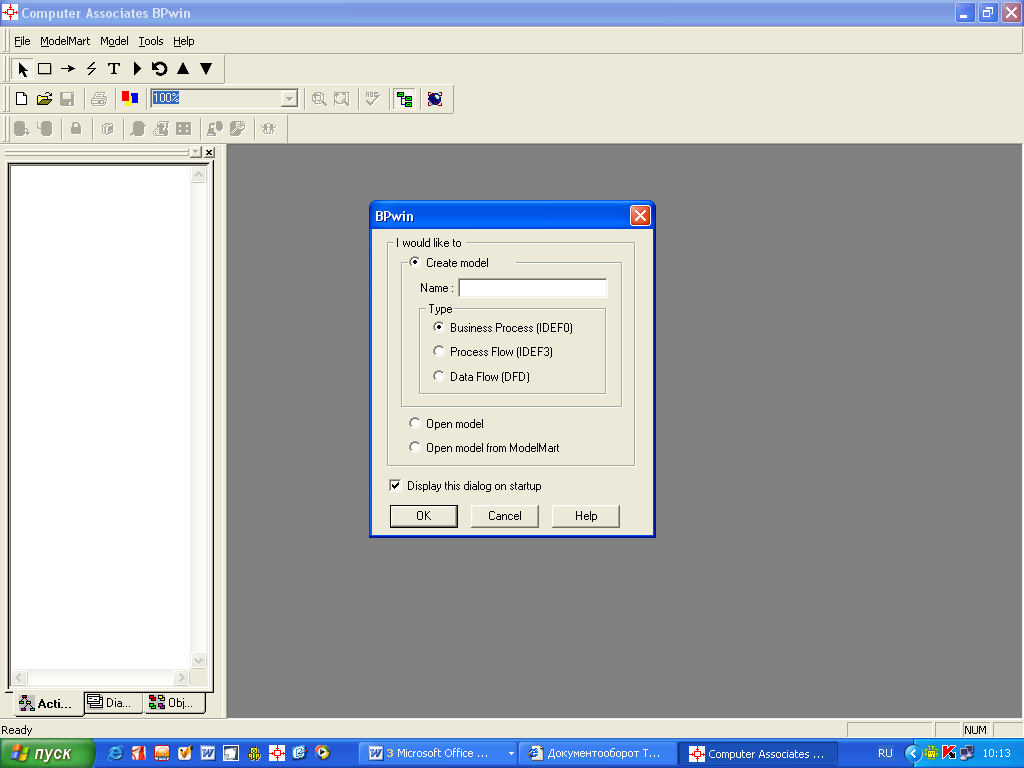Click Model Explorer horizontal scrollbar right arrow

(x=182, y=677)
